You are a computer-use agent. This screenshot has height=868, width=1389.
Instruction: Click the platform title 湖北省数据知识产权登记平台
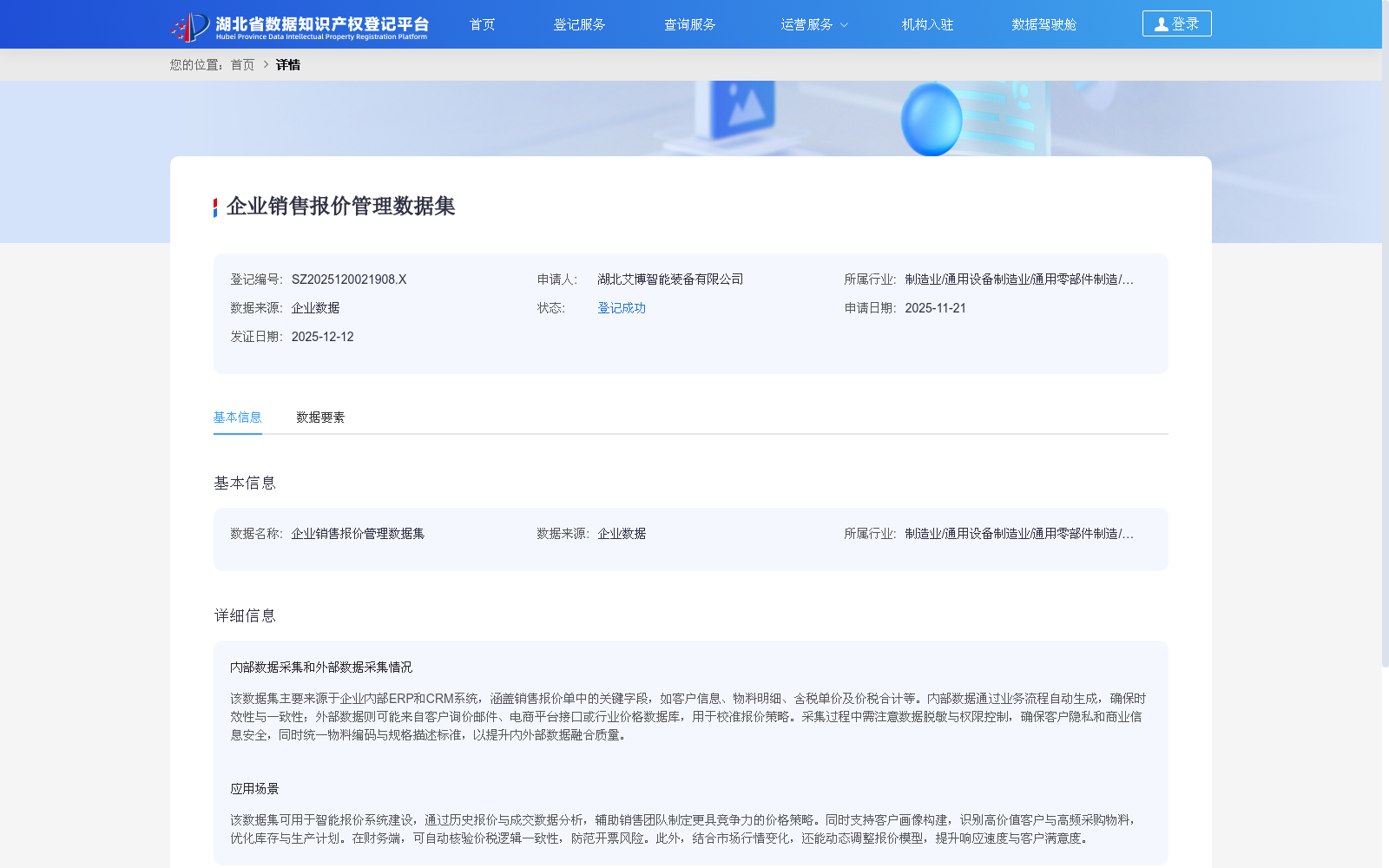coord(322,23)
